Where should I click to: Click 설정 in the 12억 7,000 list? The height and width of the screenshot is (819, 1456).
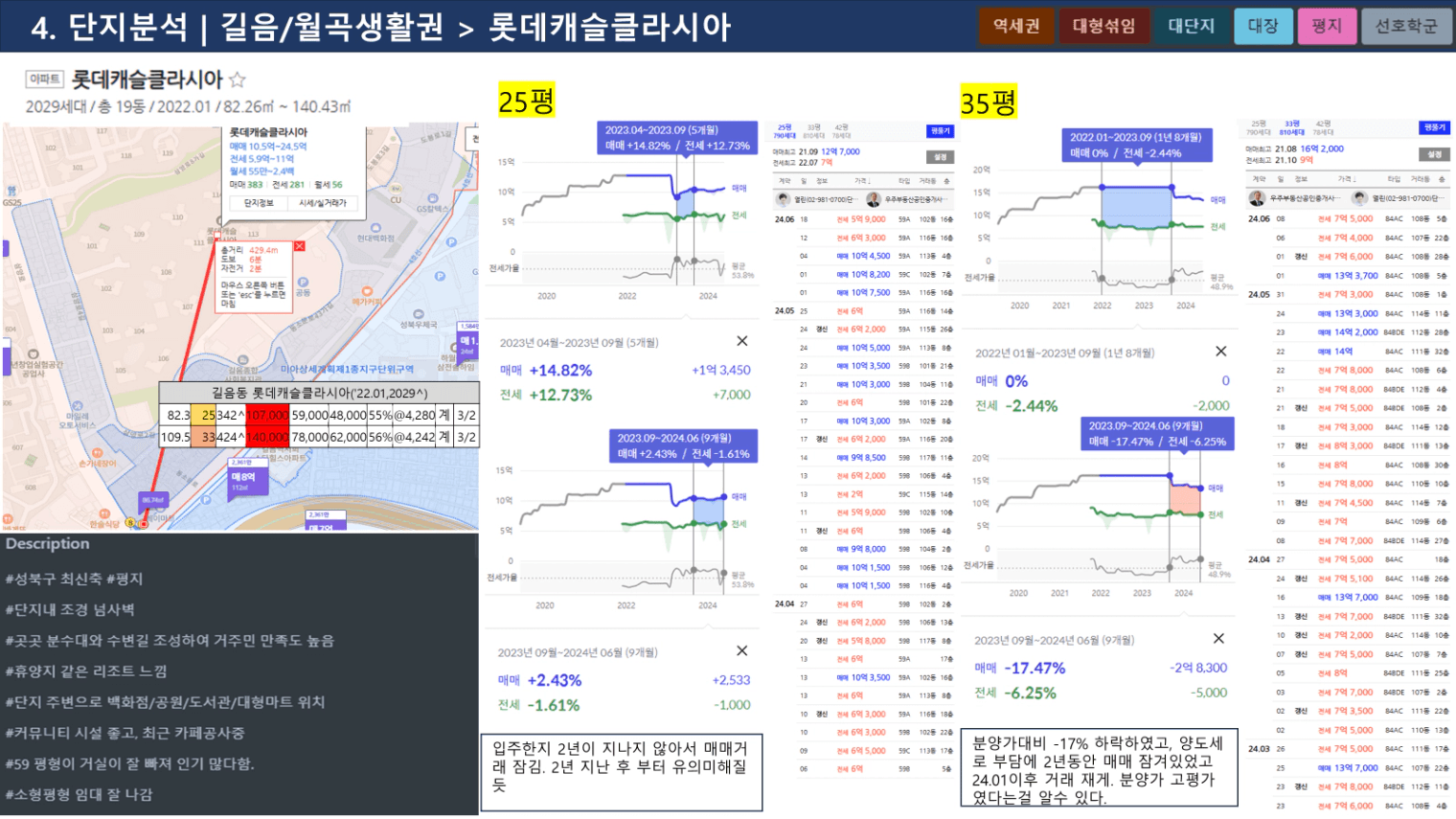(x=941, y=157)
